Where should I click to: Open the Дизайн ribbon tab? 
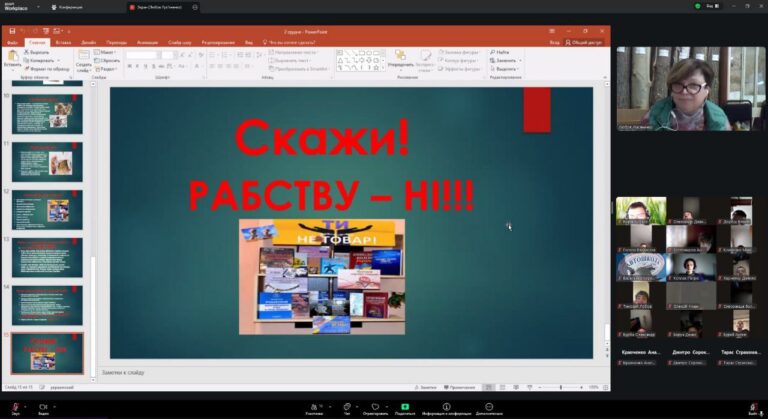[x=89, y=43]
